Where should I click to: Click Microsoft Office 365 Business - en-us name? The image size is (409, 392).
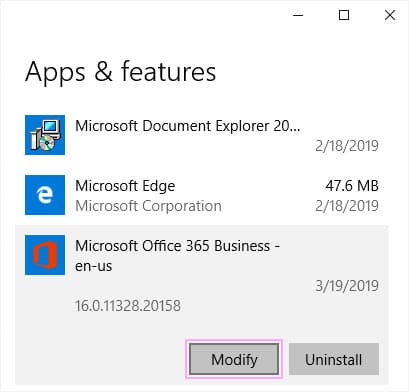click(177, 256)
